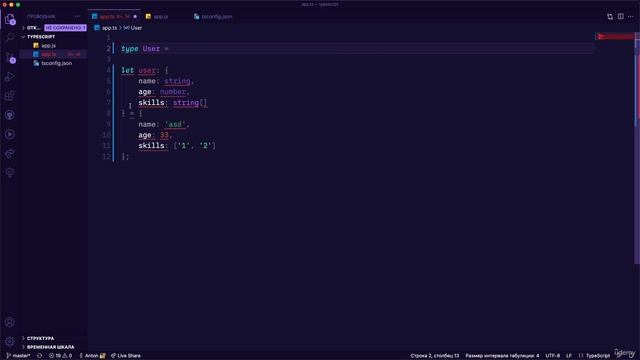Viewport: 640px width, 360px height.
Task: Open the Live Share activity bar icon
Action: click(10, 153)
